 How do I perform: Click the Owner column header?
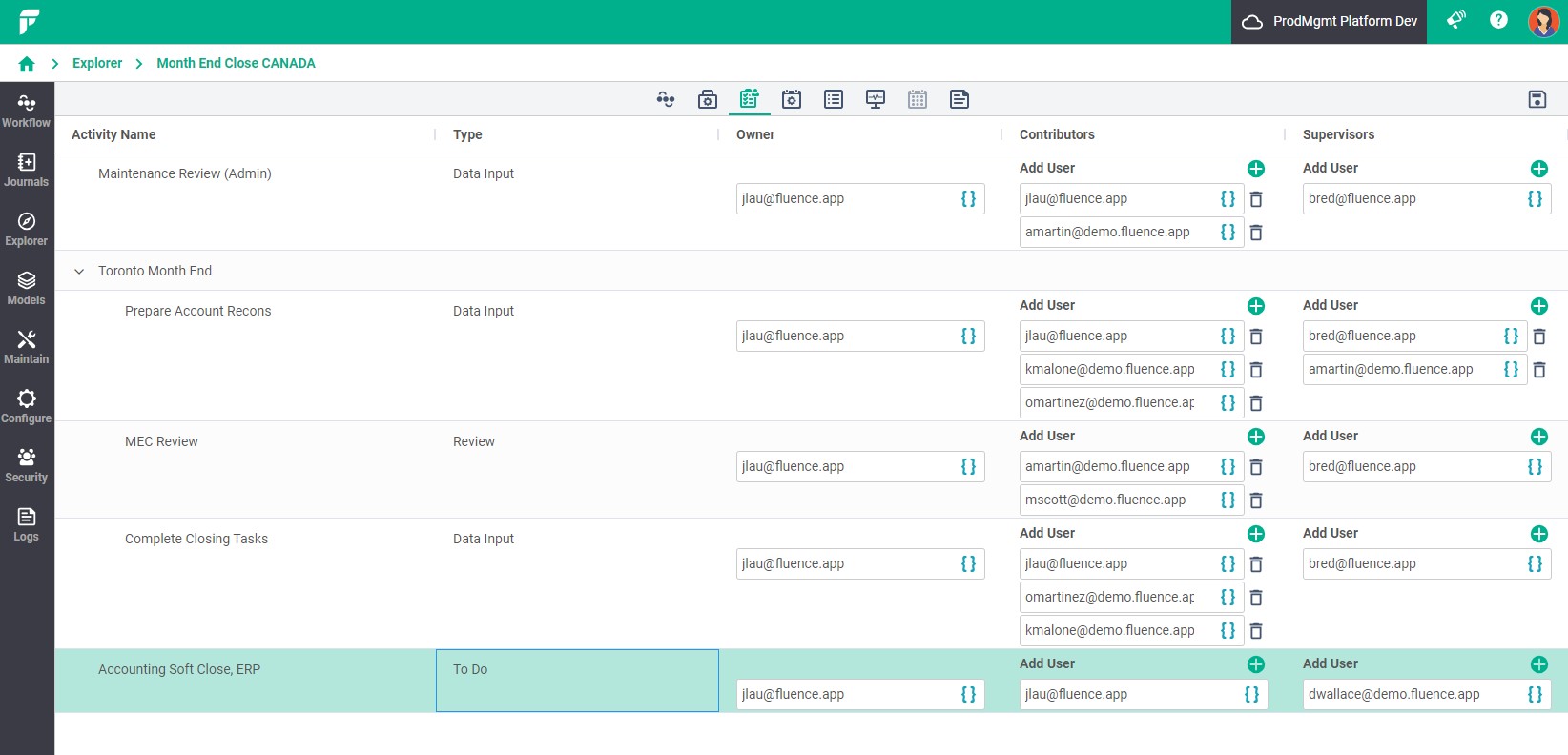pos(755,134)
